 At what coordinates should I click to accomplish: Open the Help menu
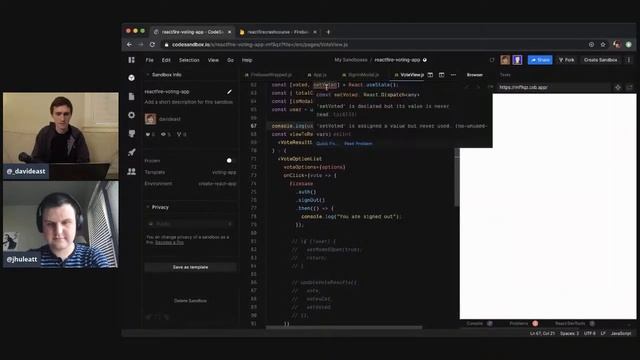pos(247,60)
